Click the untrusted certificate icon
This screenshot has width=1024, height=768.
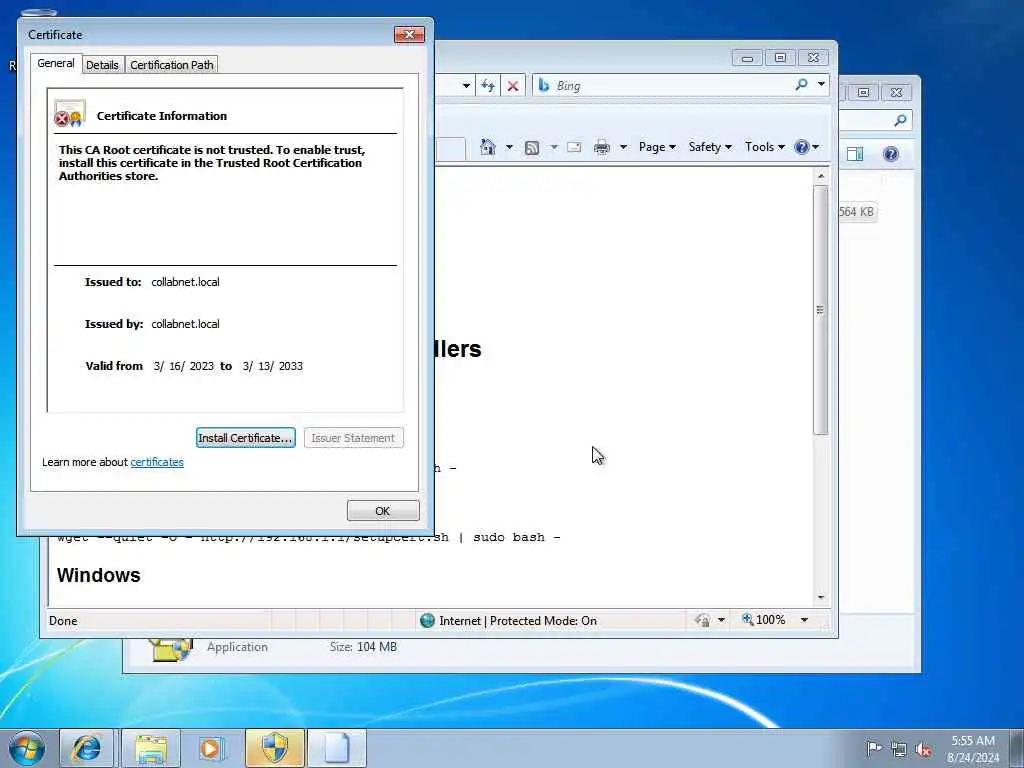tap(70, 114)
